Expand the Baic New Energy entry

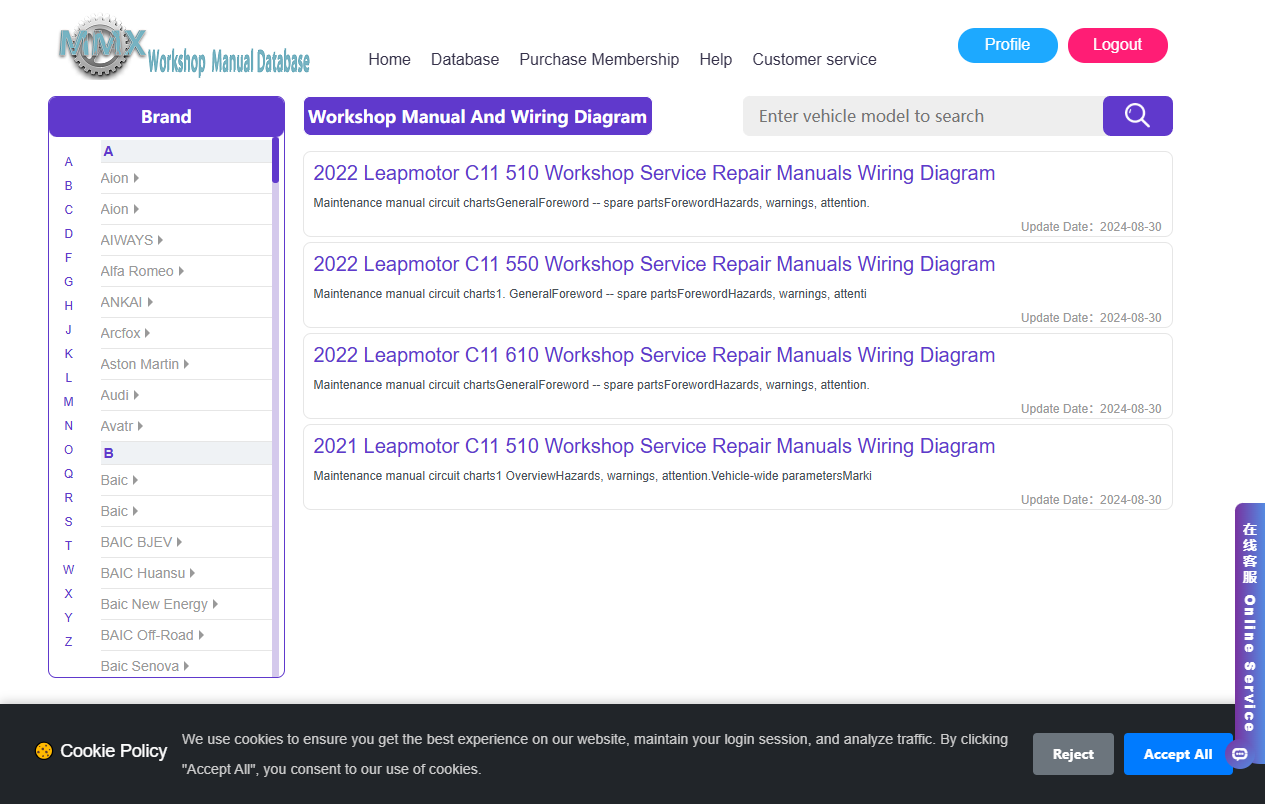click(159, 604)
